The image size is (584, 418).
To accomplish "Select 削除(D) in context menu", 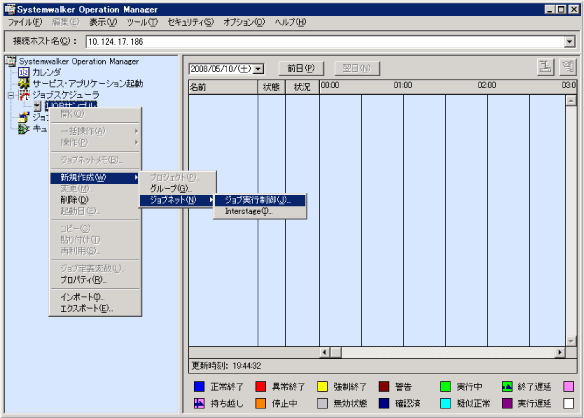I will (95, 200).
